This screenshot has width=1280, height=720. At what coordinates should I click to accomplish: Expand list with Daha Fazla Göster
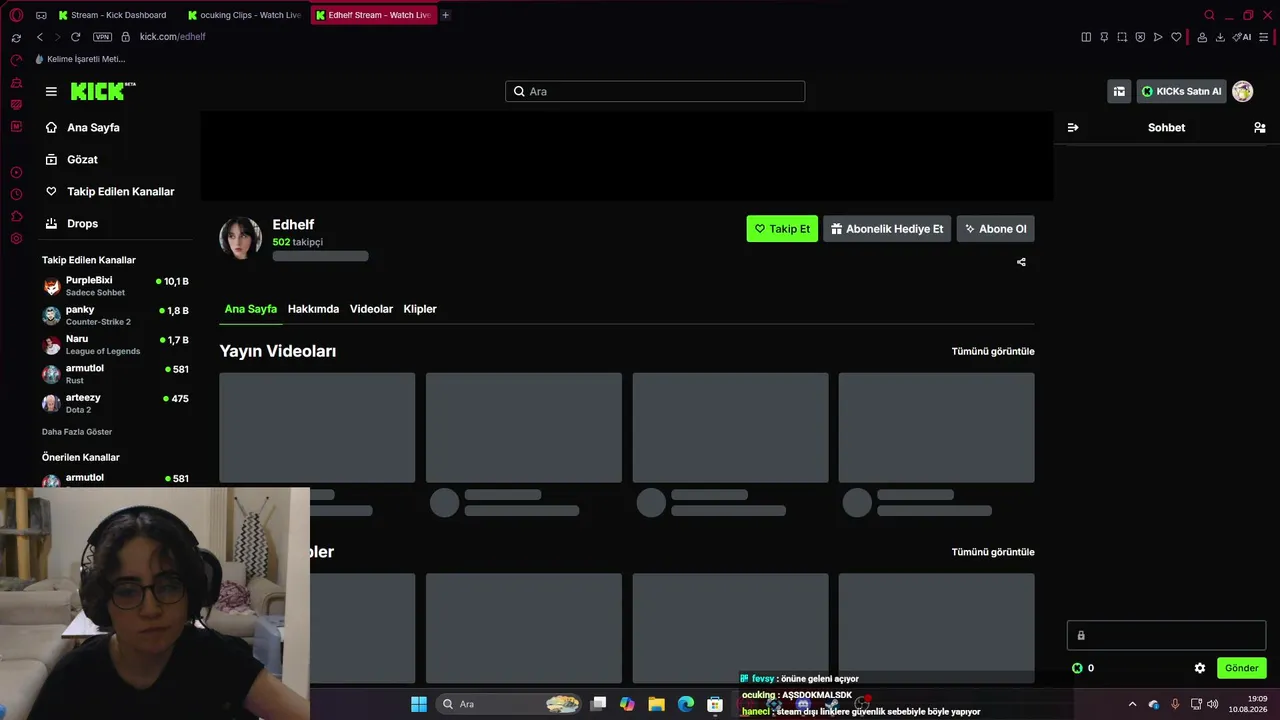pyautogui.click(x=77, y=432)
